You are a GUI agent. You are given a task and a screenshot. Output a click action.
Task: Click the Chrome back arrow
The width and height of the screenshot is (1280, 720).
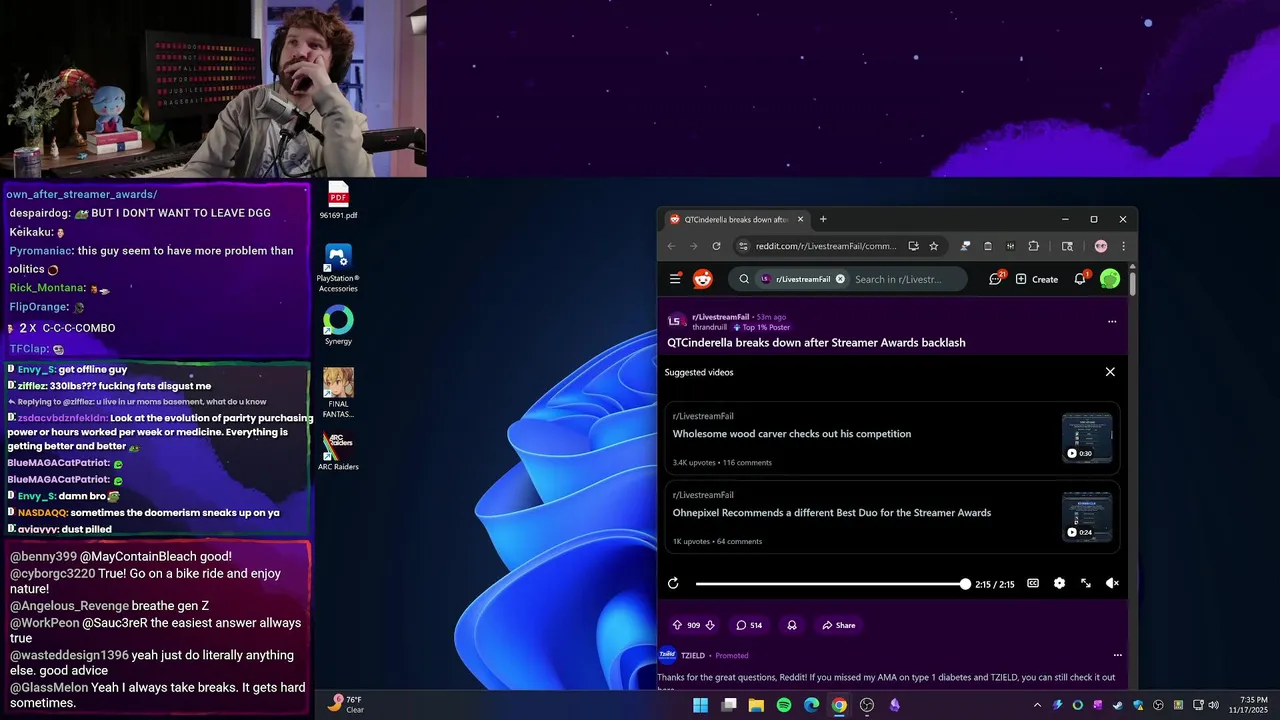tap(671, 246)
